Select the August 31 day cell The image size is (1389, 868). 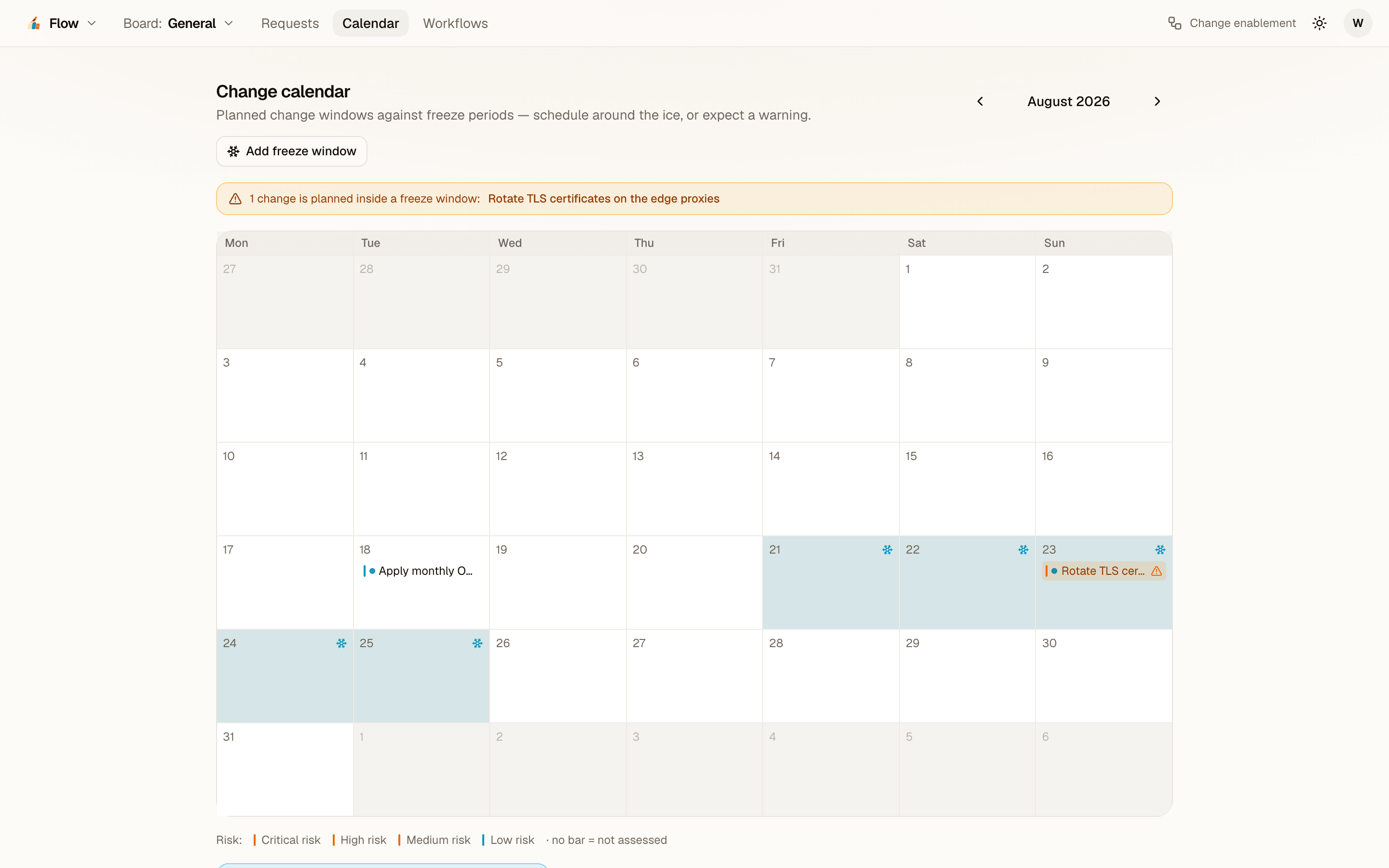pyautogui.click(x=285, y=769)
